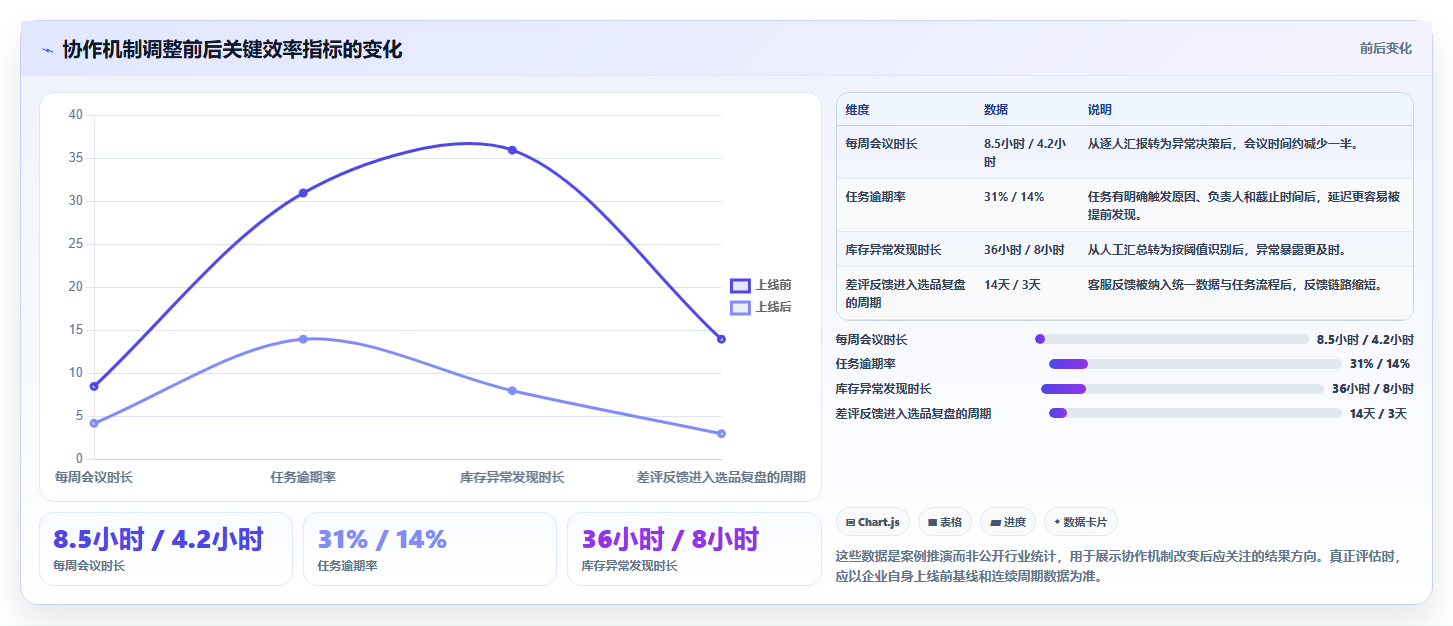The width and height of the screenshot is (1453, 626).
Task: Click the explanation starting 从逐人汇报转为异常决策后
Action: (1222, 144)
